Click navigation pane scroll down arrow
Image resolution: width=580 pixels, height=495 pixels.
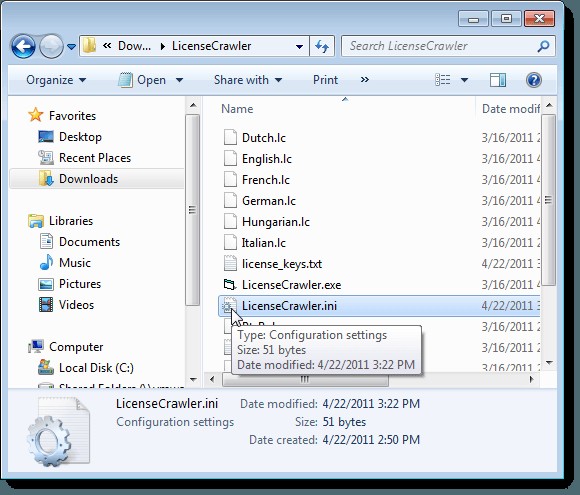pos(193,380)
